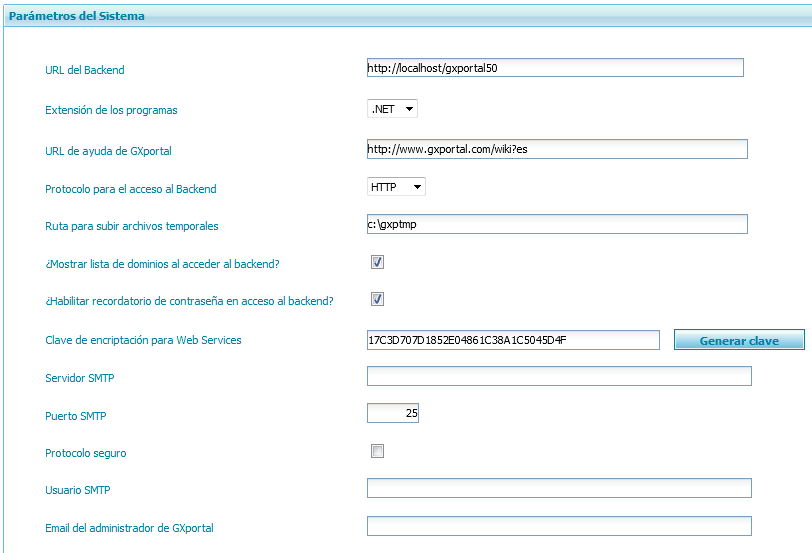Select the encryption key text field

[513, 340]
